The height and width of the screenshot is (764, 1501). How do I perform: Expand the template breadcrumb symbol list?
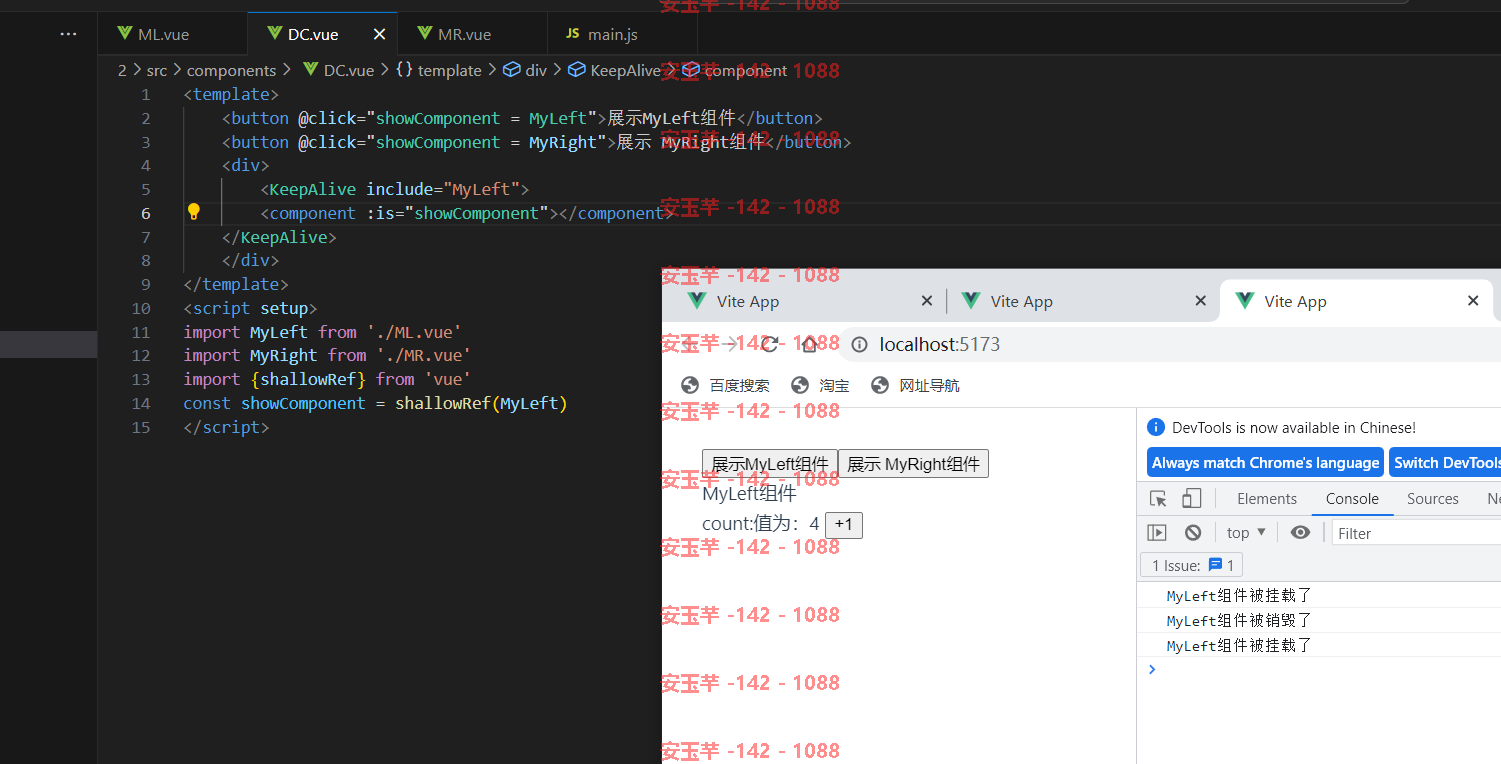tap(438, 70)
